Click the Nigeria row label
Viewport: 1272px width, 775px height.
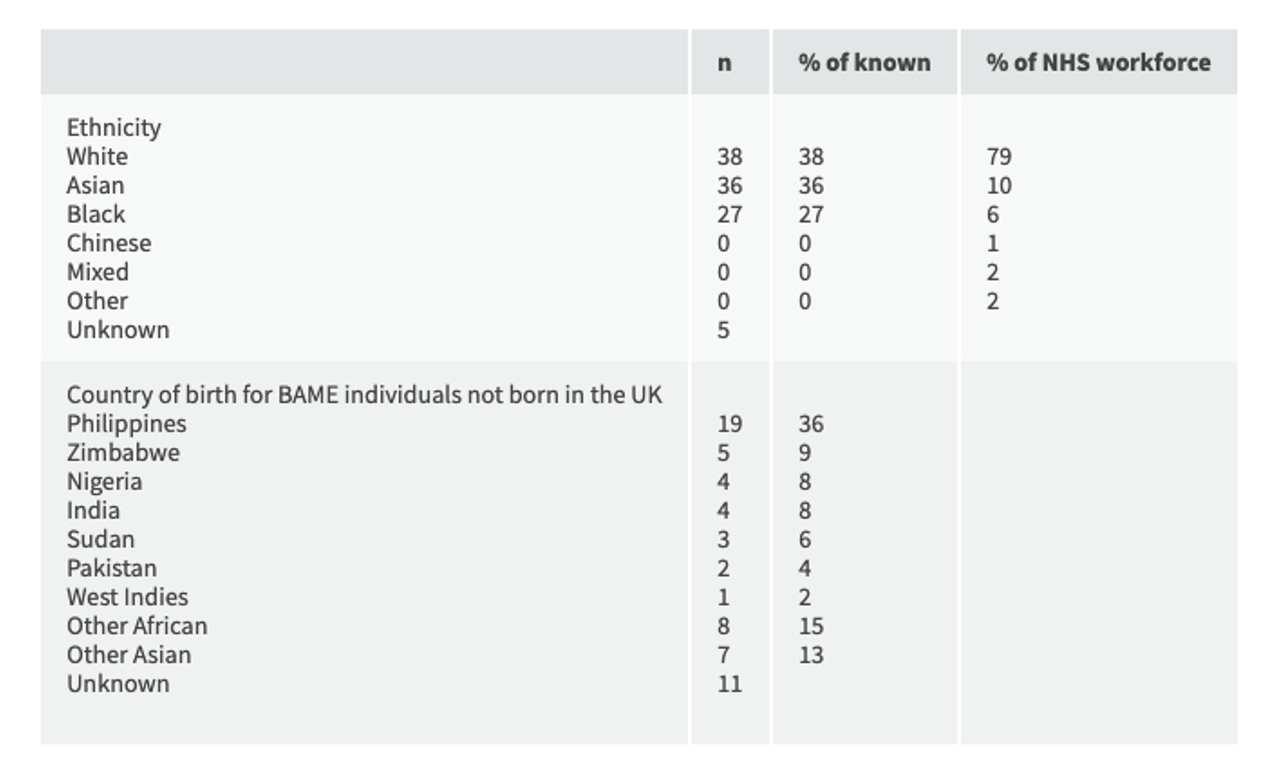104,482
